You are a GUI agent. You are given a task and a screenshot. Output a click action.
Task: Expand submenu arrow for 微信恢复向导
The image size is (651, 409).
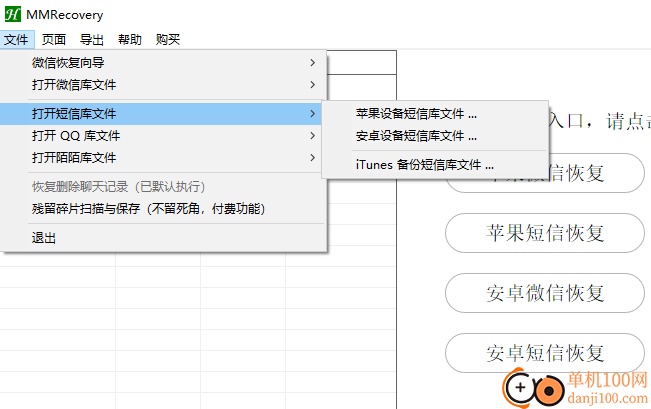(313, 63)
